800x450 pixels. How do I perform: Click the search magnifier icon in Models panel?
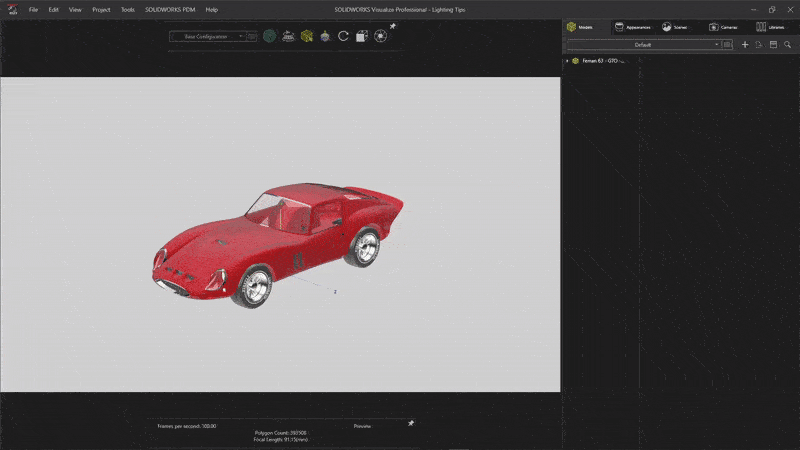point(788,45)
